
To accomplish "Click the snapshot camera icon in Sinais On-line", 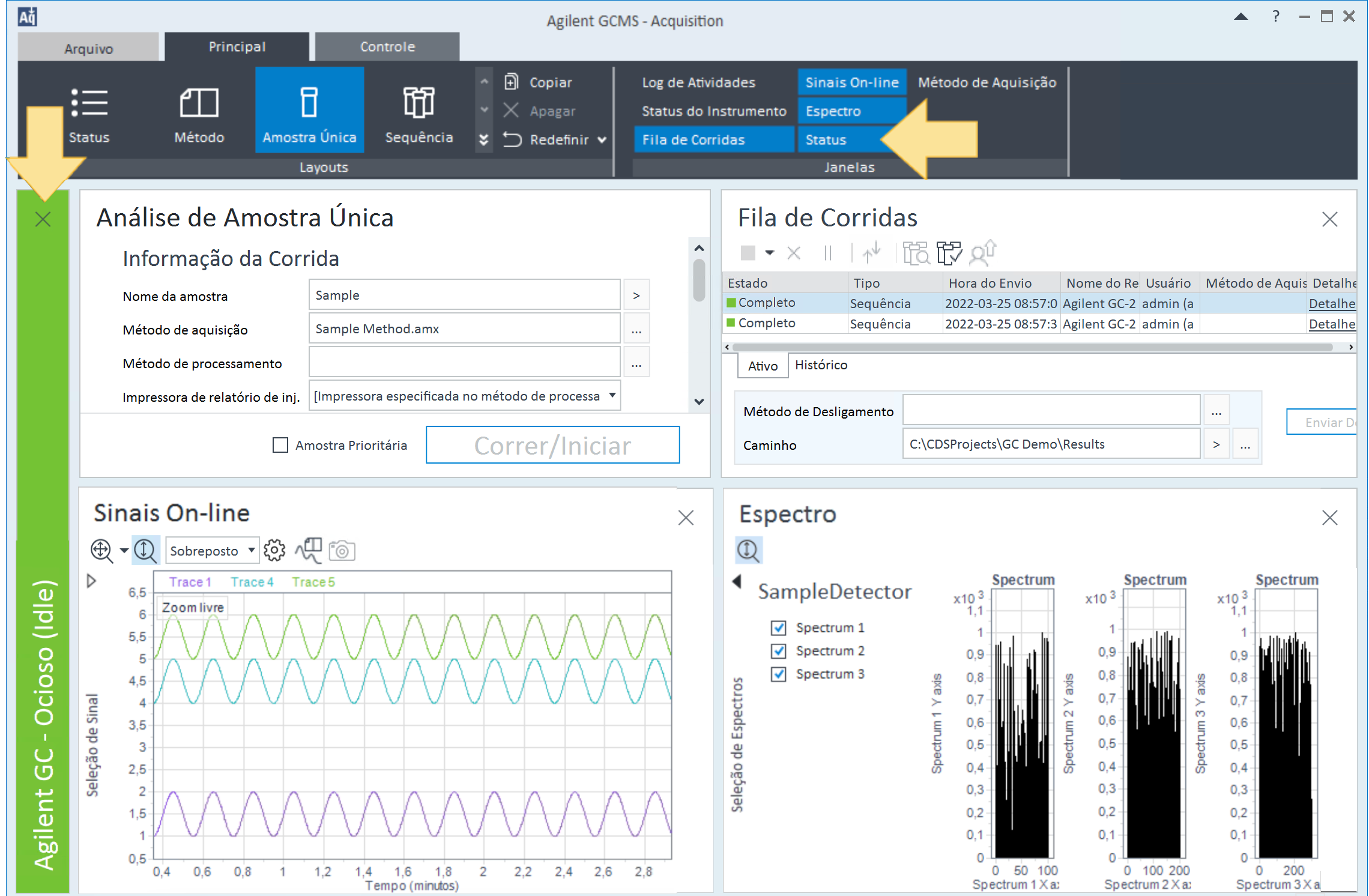I will (342, 551).
